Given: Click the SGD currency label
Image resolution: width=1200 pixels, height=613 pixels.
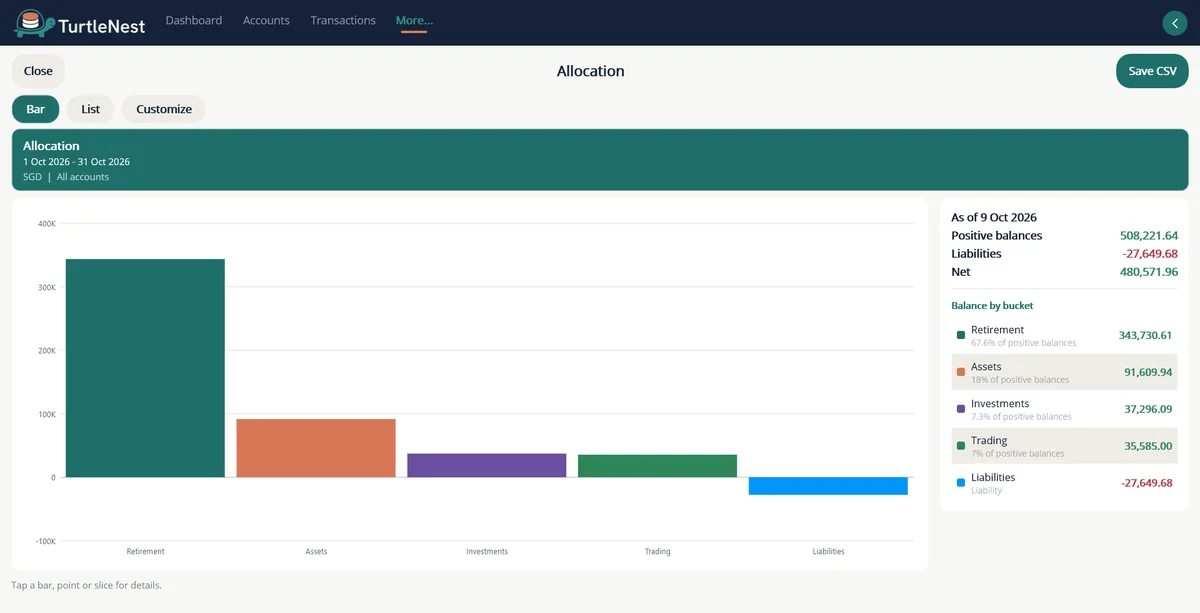Looking at the screenshot, I should pyautogui.click(x=33, y=177).
